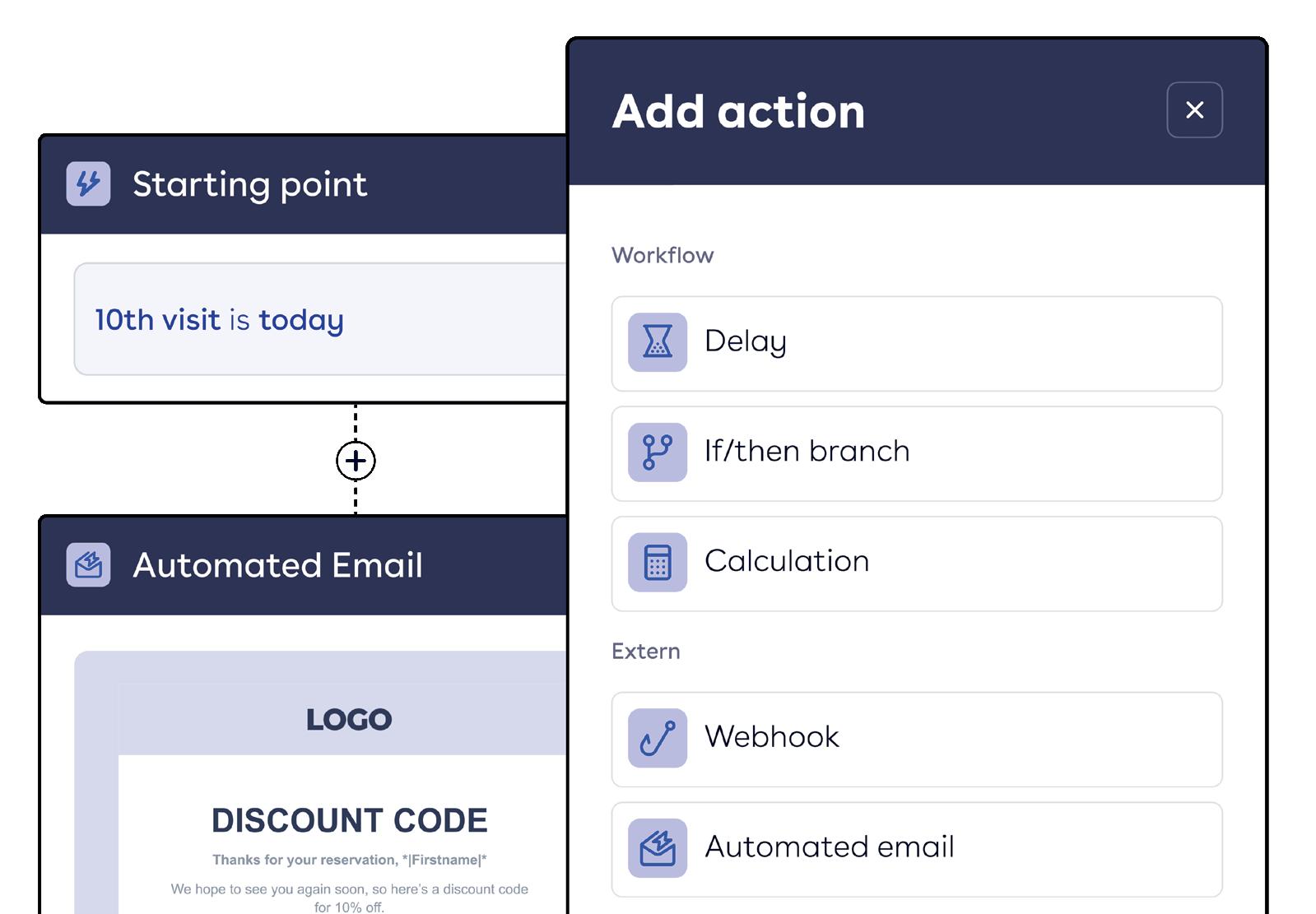Pick the Webhook action label
1316x914 pixels.
coord(771,737)
